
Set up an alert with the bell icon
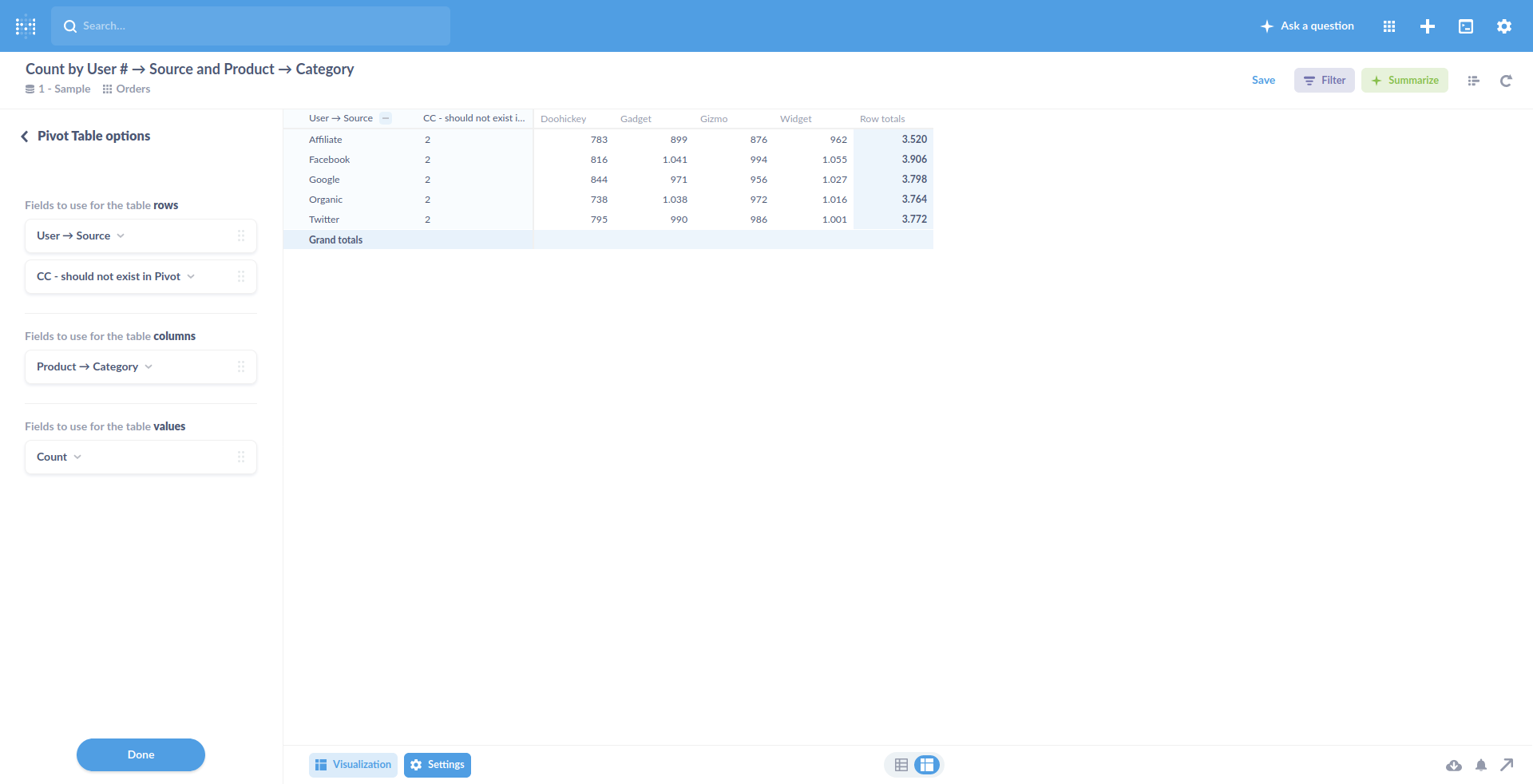1482,765
